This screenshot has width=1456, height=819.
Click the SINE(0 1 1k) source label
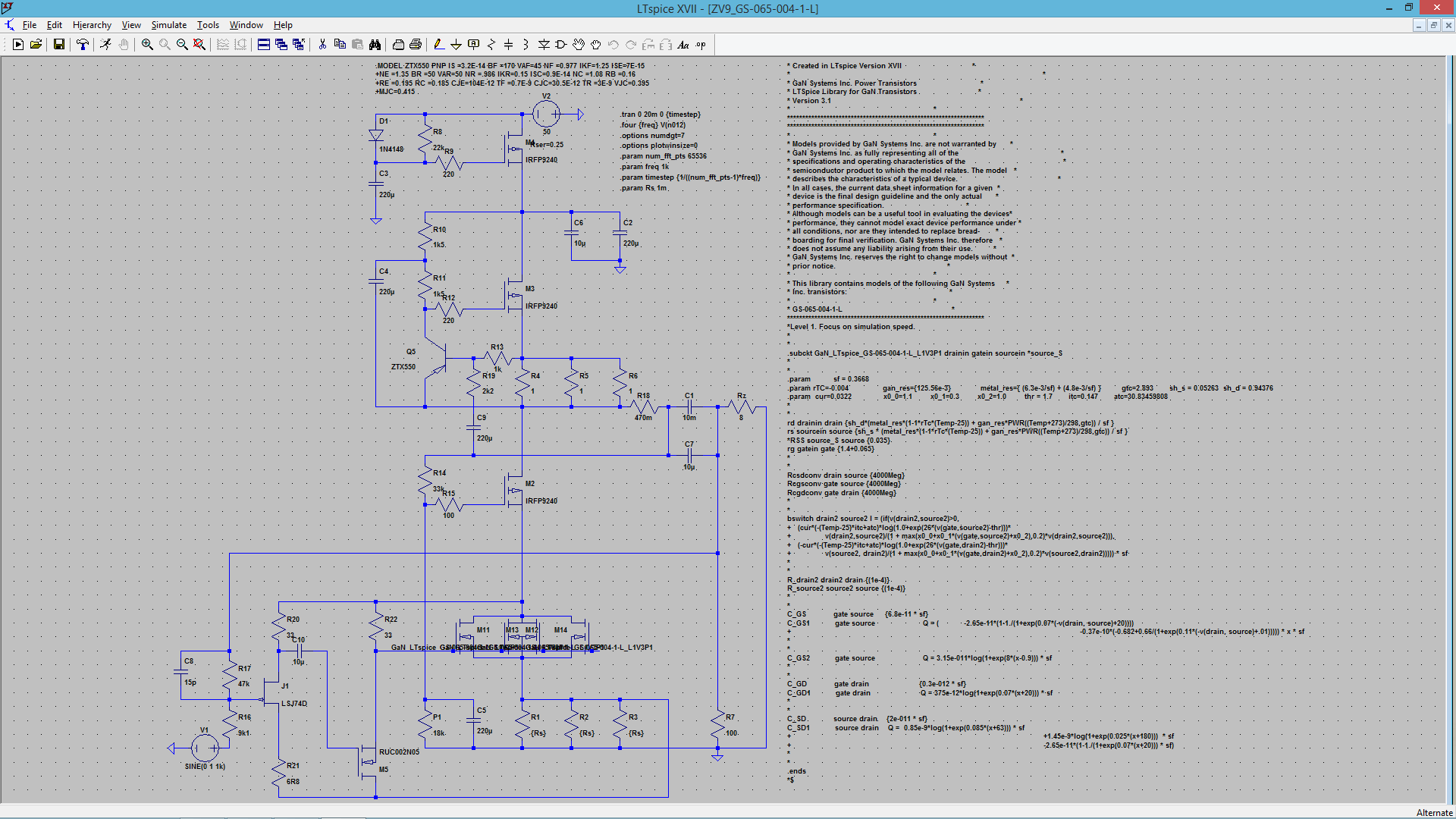[205, 767]
